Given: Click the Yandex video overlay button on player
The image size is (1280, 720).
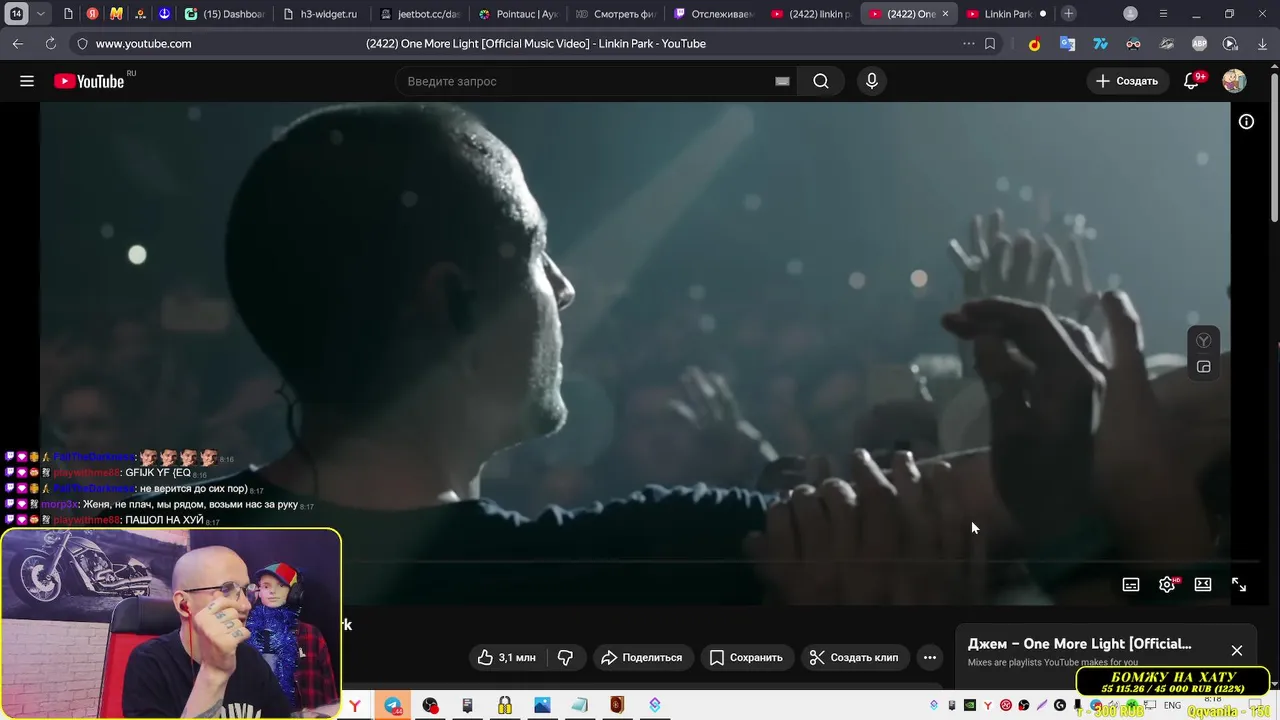Looking at the screenshot, I should click(1204, 341).
